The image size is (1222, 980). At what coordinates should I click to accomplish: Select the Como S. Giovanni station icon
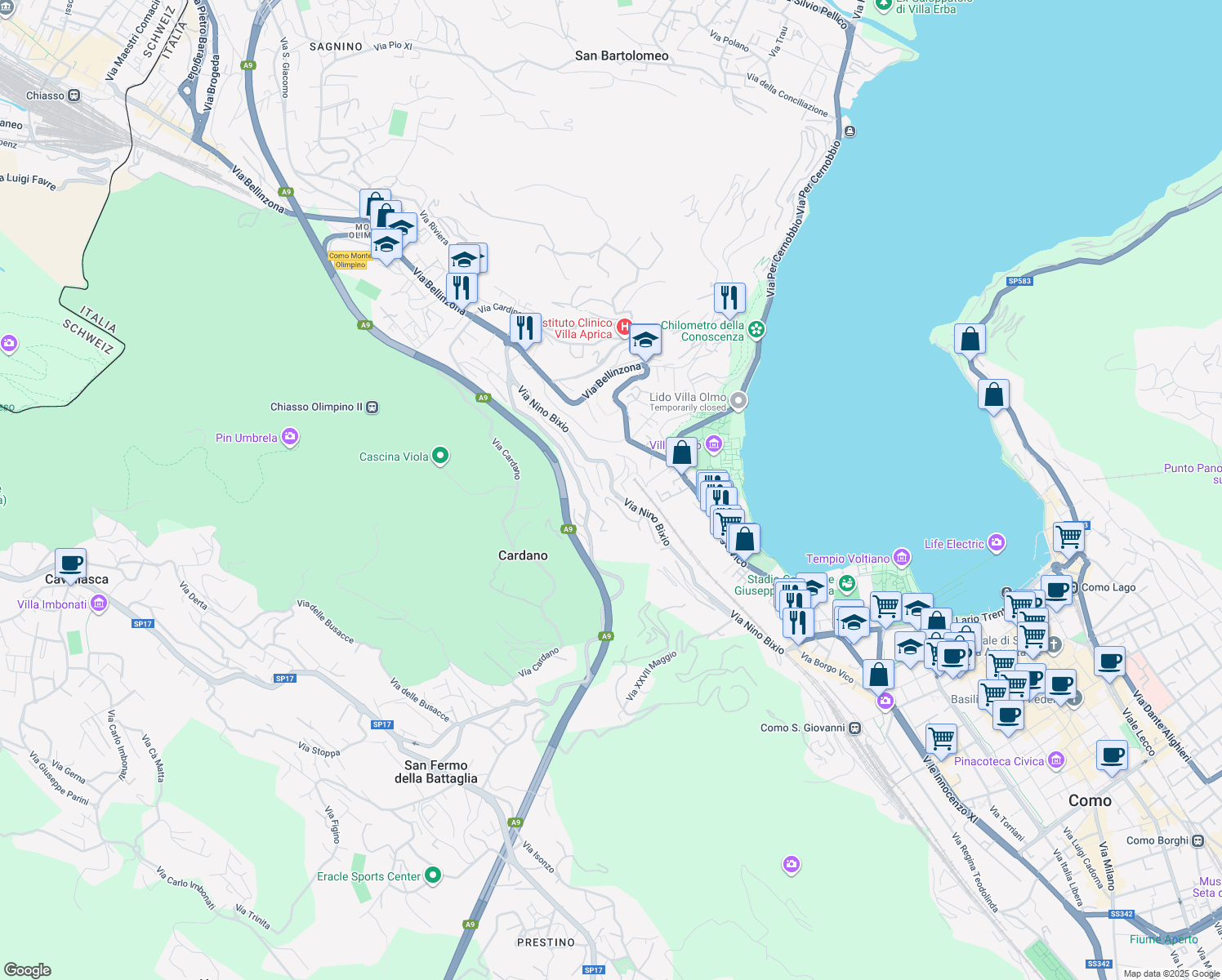tap(856, 727)
